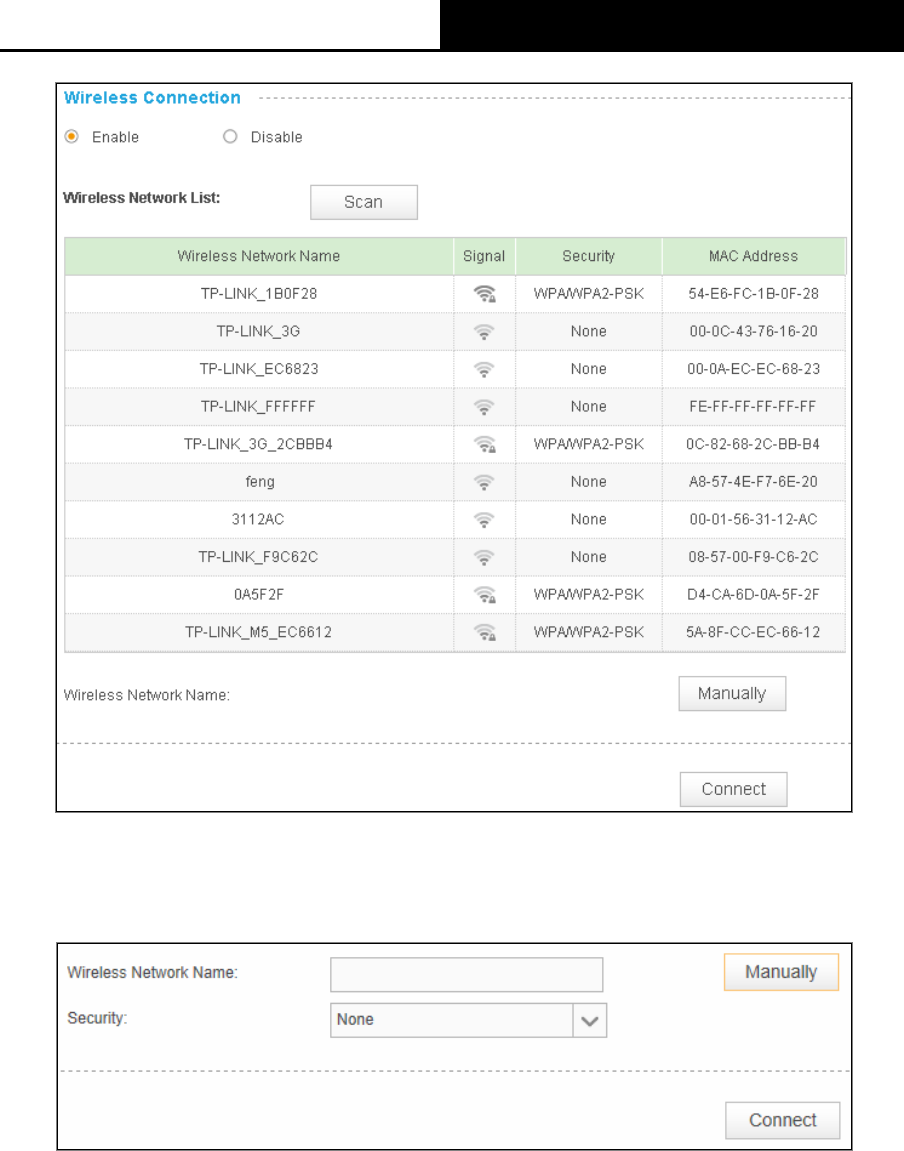Viewport: 904px width, 1151px height.
Task: Click locked signal icon for 0A5F2F
Action: pyautogui.click(x=484, y=595)
